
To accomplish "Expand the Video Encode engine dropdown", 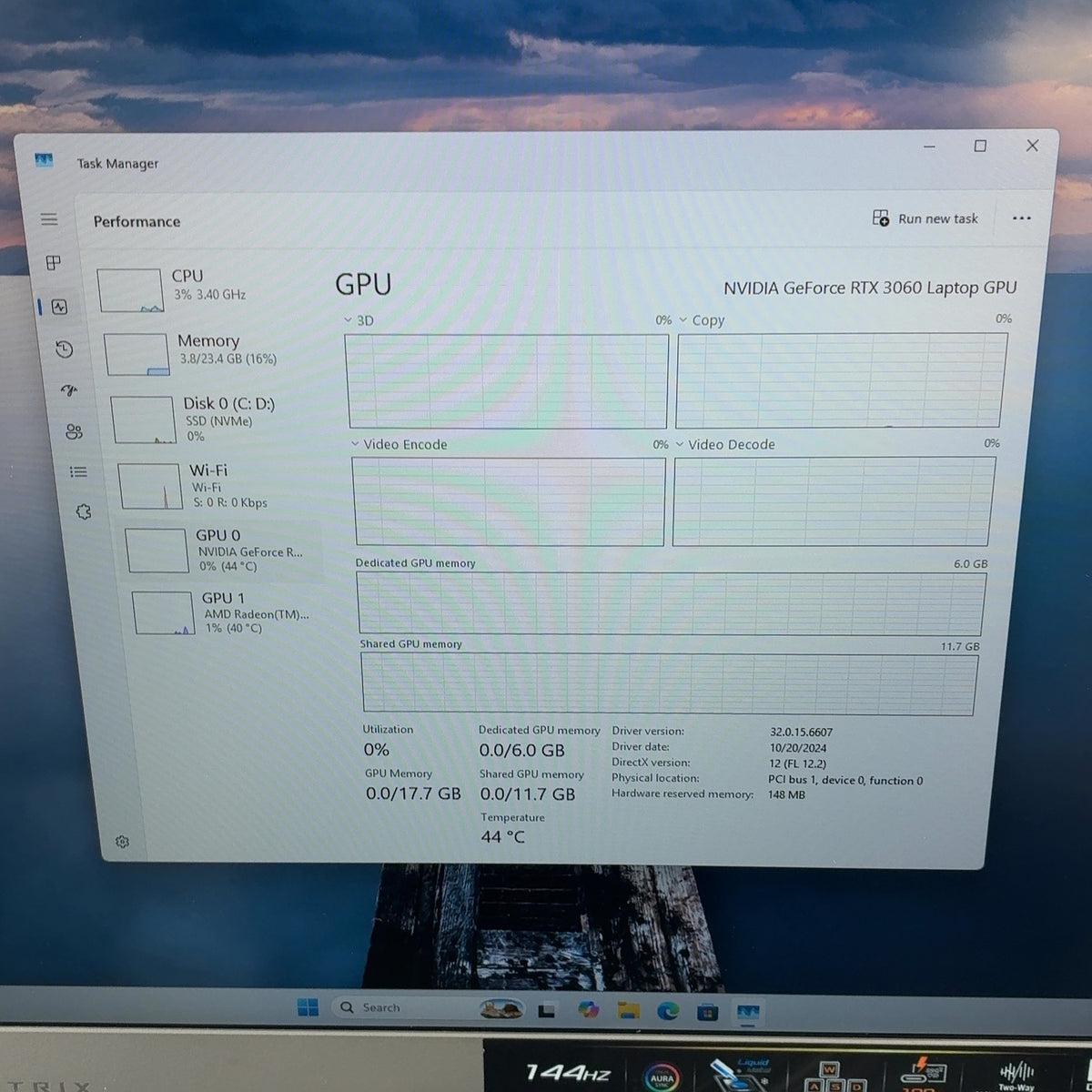I will point(355,444).
